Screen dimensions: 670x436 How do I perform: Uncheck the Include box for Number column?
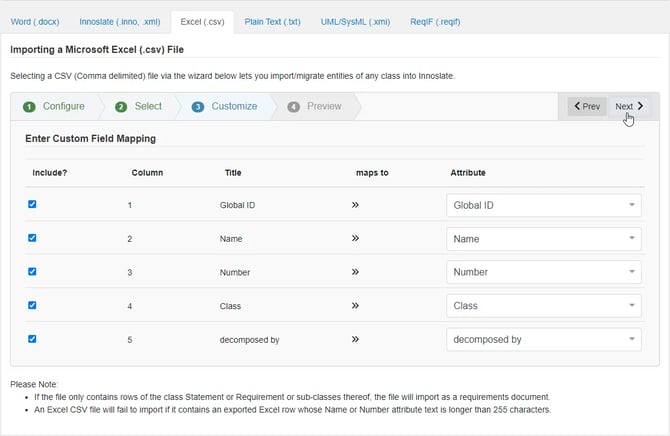pos(32,271)
